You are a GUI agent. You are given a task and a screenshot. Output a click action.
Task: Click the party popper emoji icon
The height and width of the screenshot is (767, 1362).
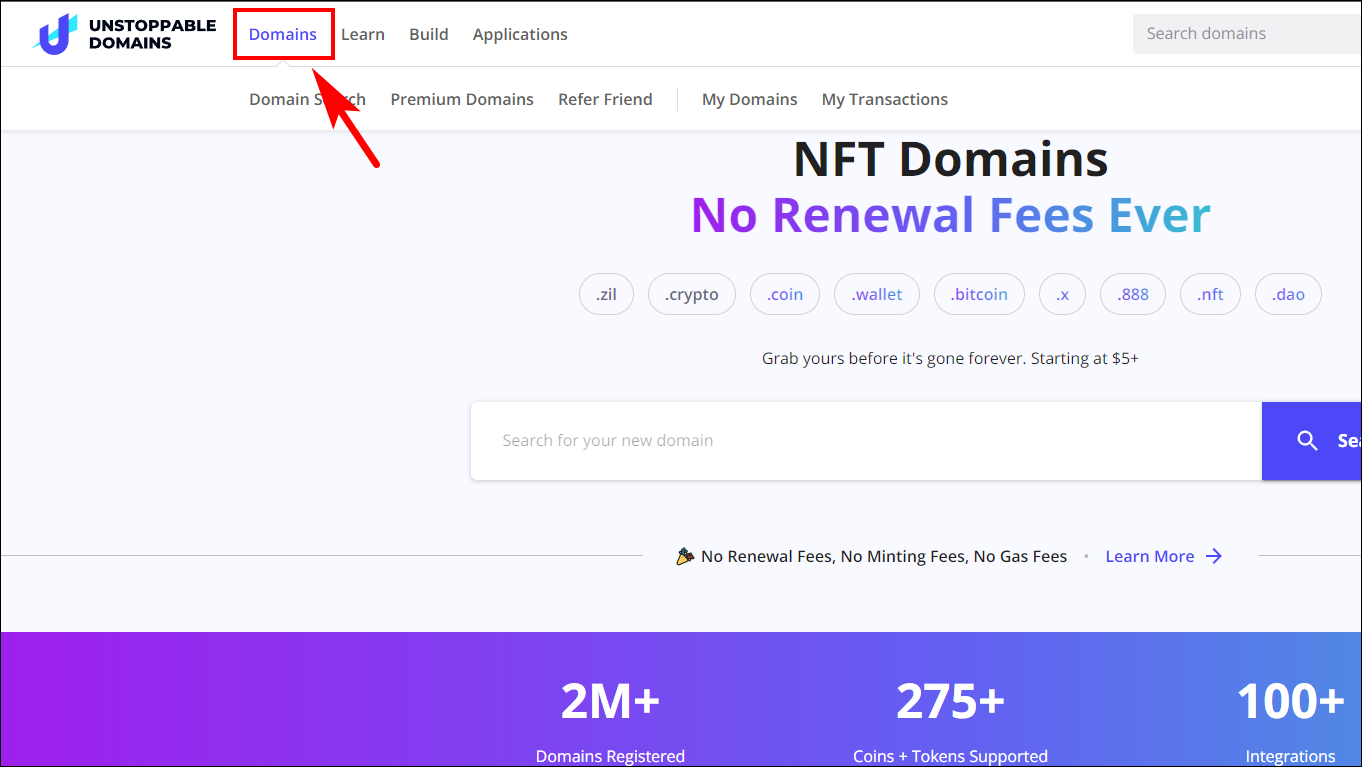[685, 556]
